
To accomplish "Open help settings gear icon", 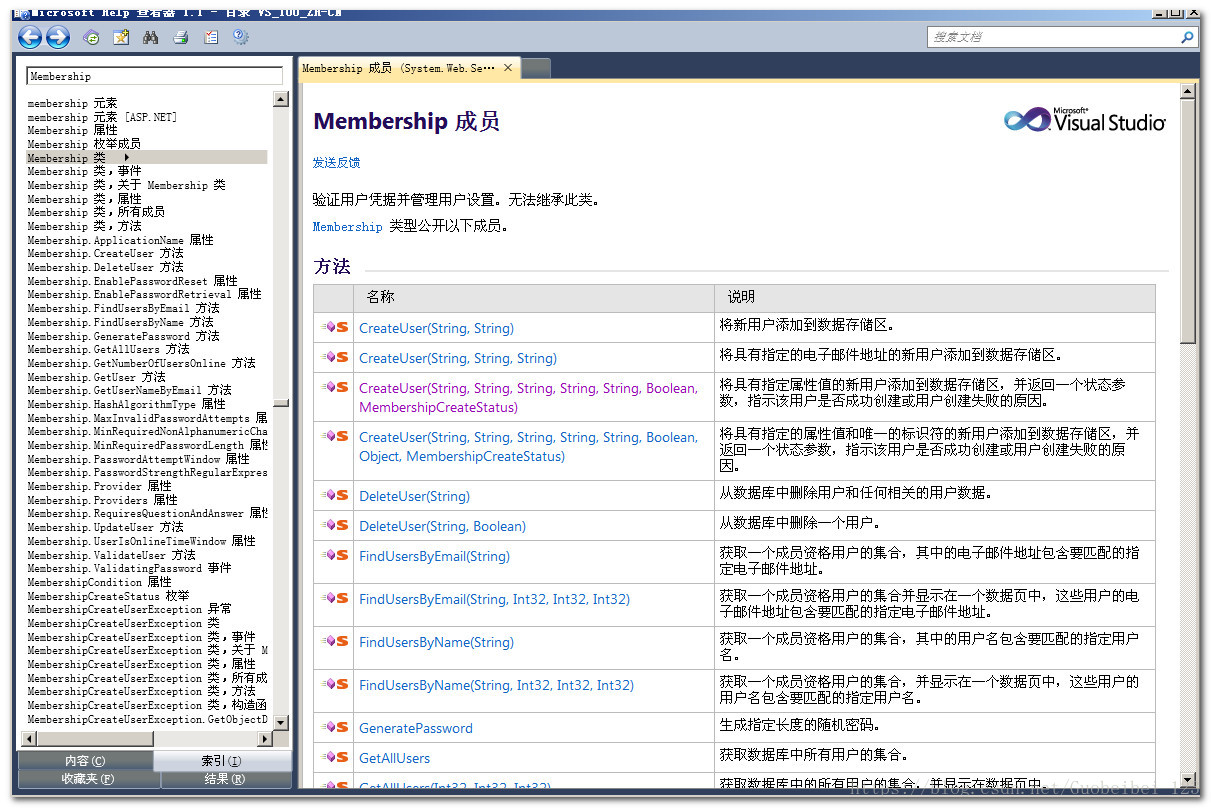I will 241,38.
